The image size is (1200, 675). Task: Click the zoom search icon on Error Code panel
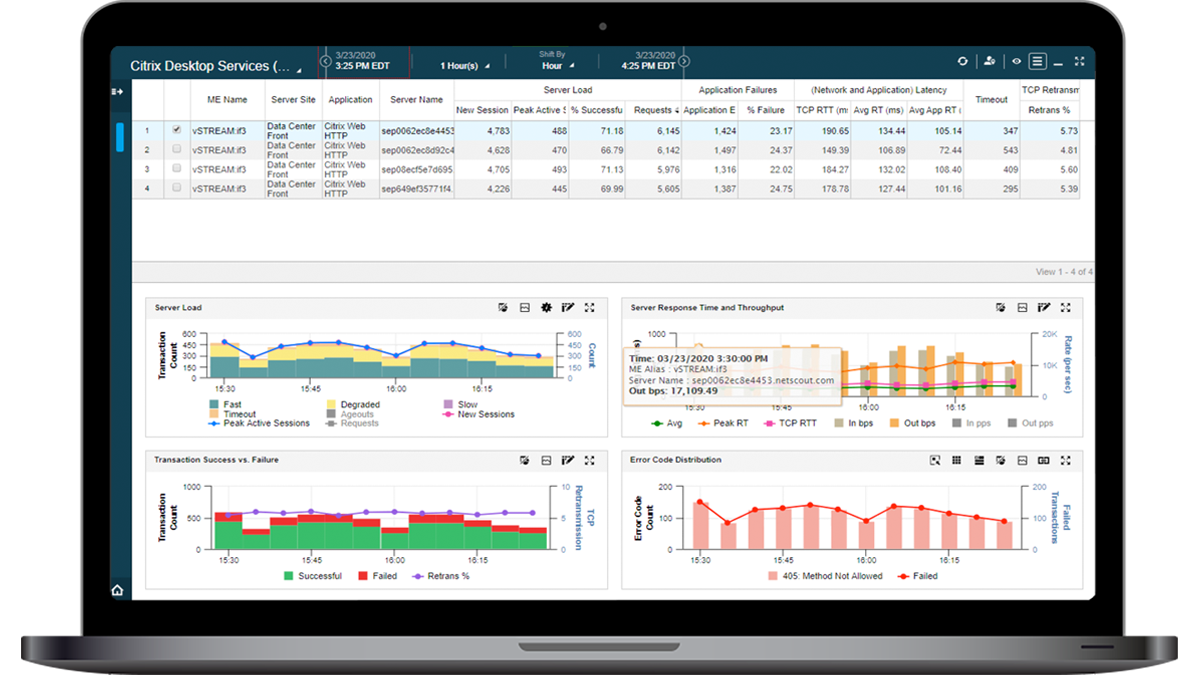coord(935,460)
